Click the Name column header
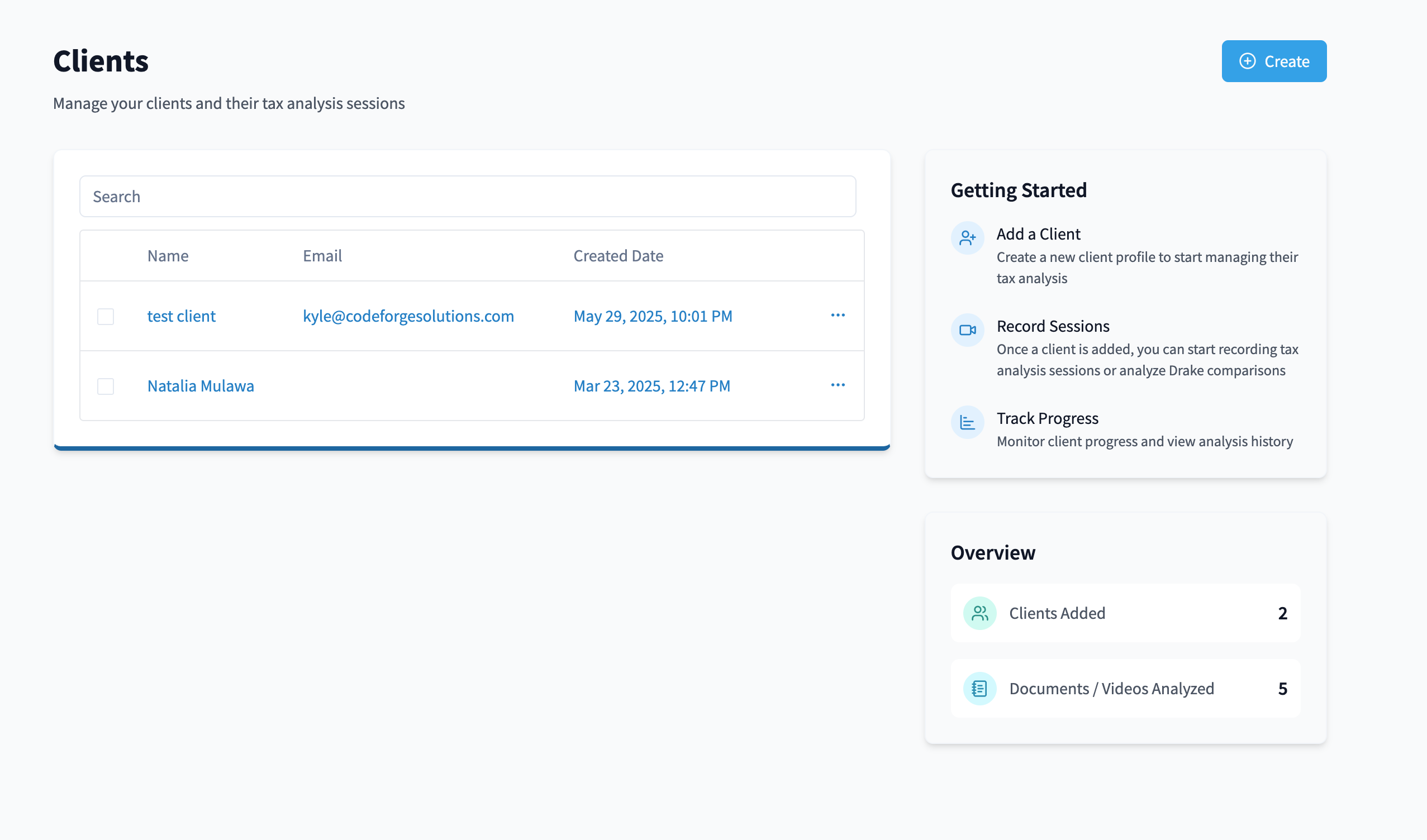Screen dimensions: 1427x840 [x=168, y=256]
